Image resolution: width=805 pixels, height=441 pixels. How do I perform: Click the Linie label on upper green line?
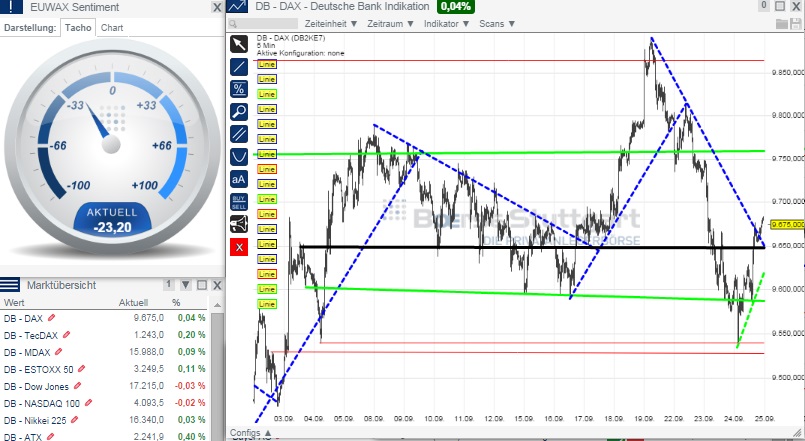coord(267,154)
